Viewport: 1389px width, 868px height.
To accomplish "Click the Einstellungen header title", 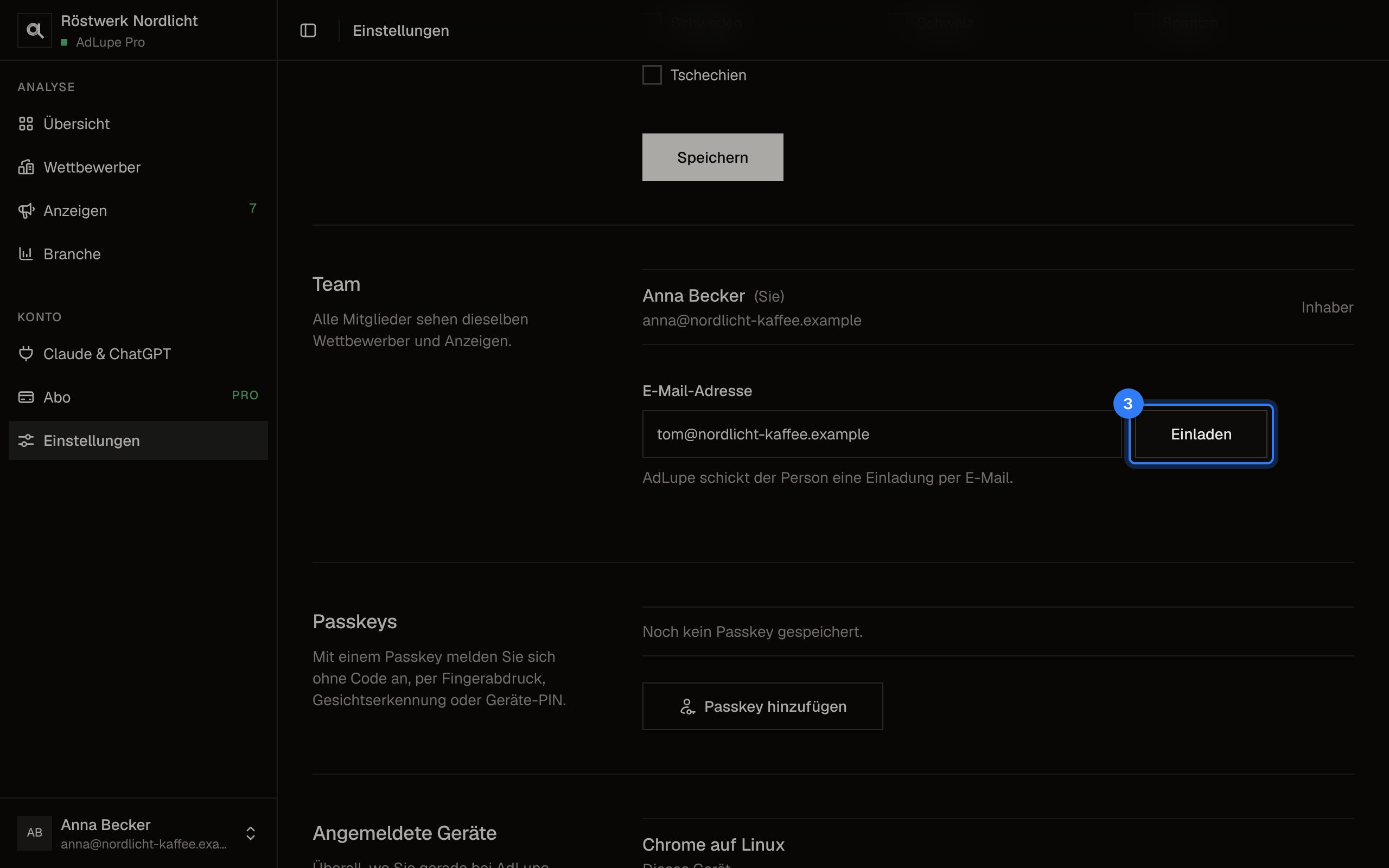I will point(400,30).
